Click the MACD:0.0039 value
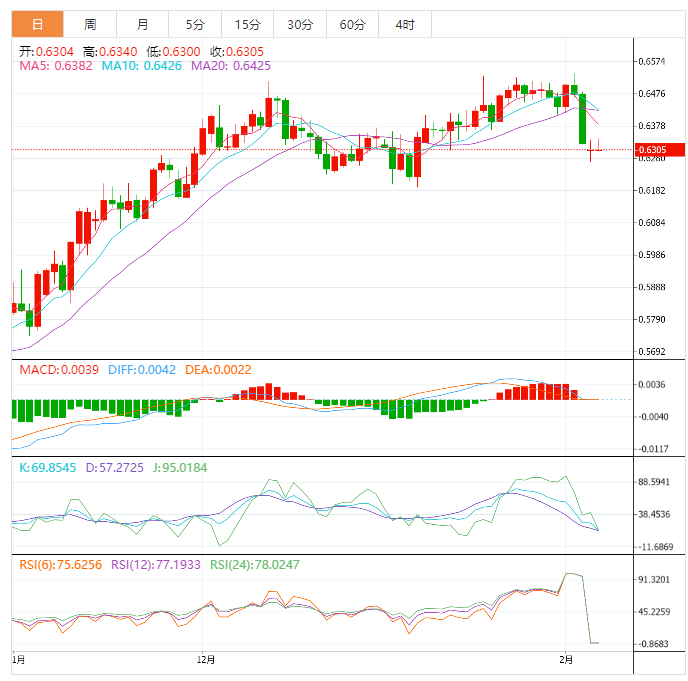 (x=59, y=370)
